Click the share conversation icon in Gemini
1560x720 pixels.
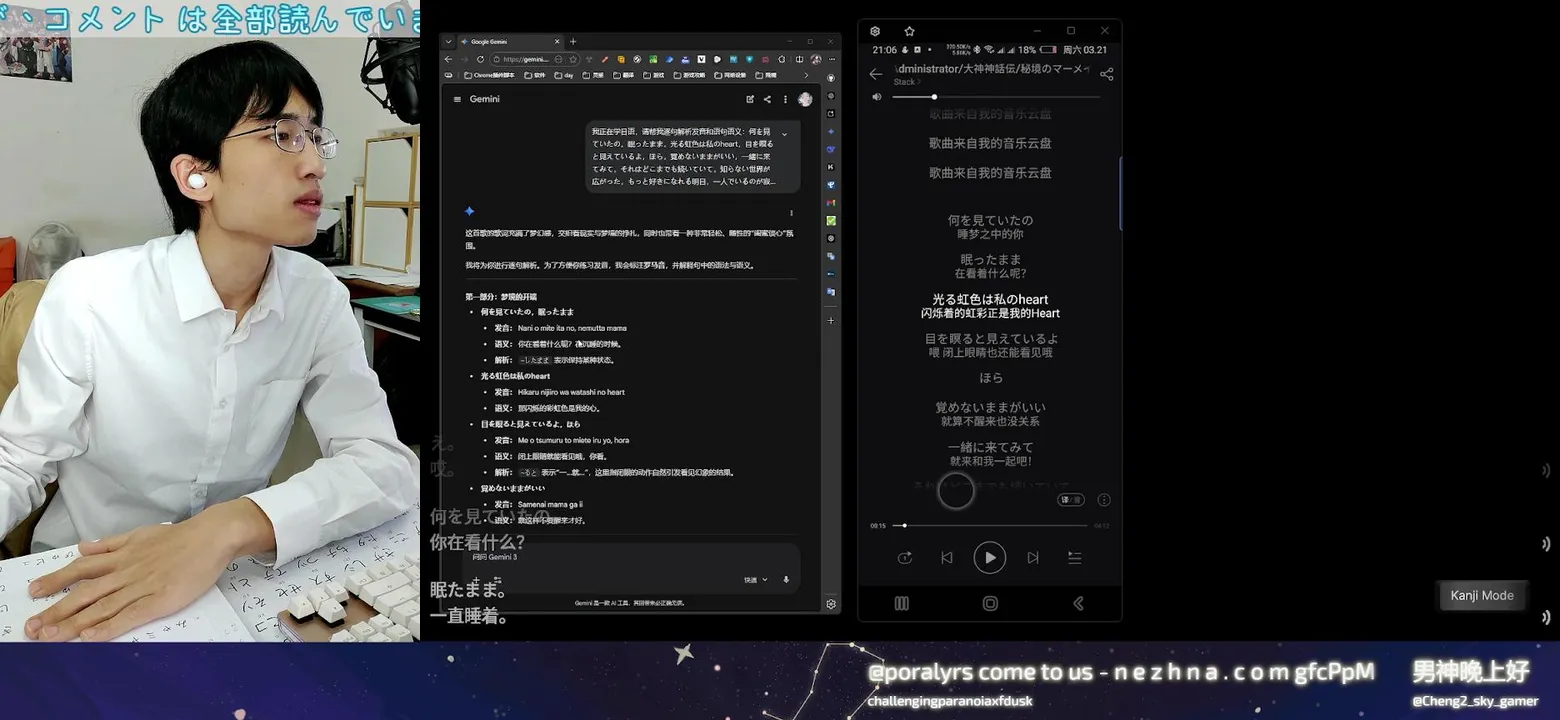coord(767,99)
